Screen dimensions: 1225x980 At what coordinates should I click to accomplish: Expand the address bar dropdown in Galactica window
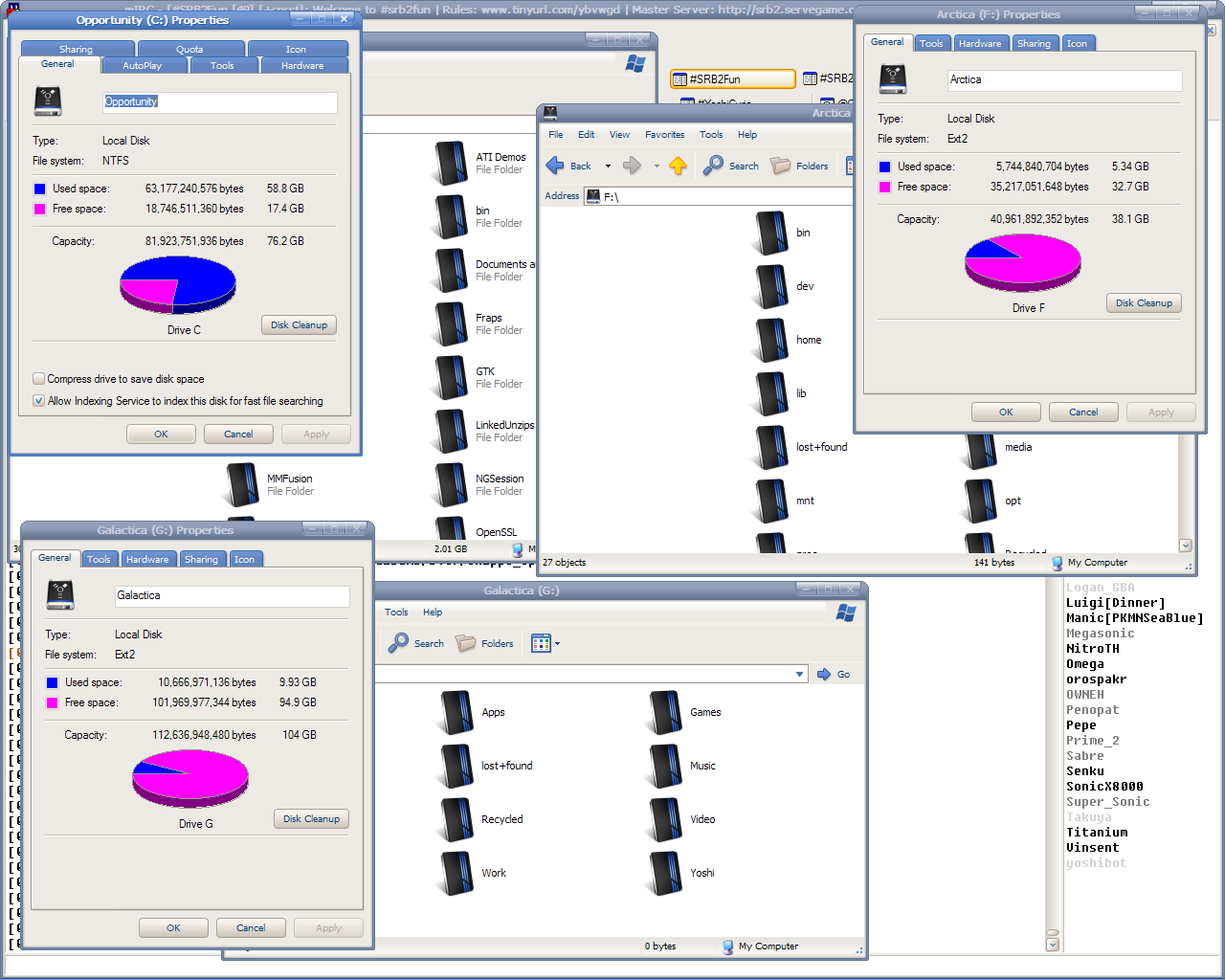click(x=800, y=675)
